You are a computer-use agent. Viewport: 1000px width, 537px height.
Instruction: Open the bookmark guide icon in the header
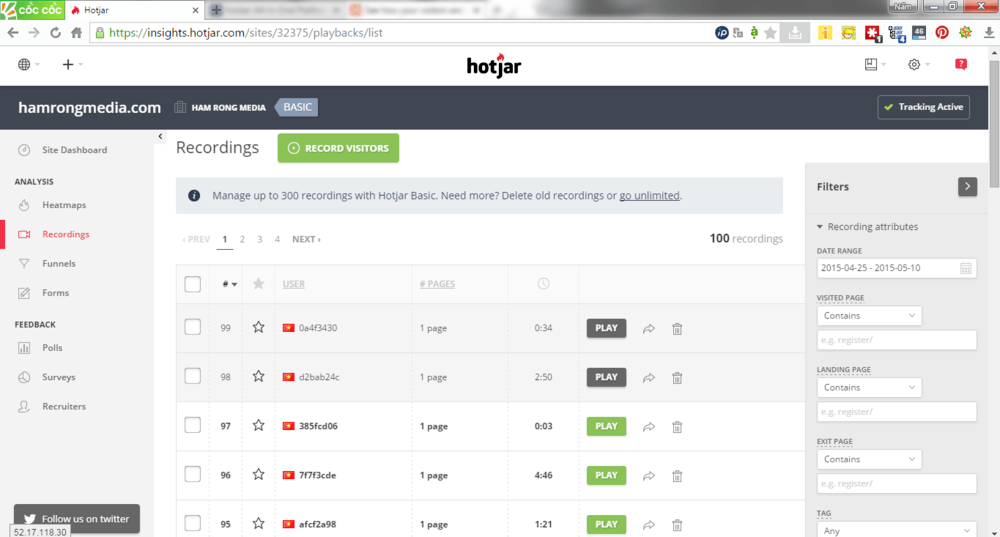pos(875,64)
